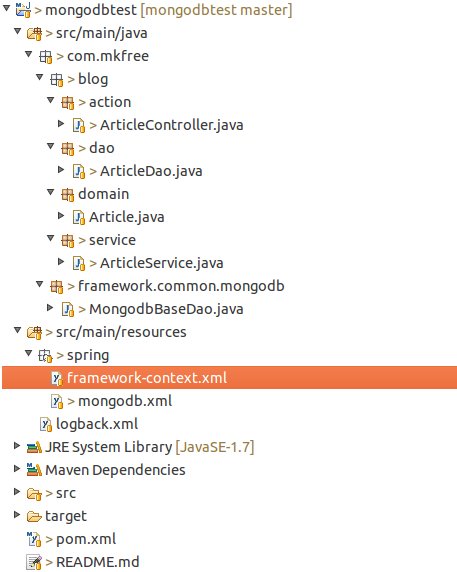The width and height of the screenshot is (457, 572).
Task: Click the logback.xml file icon
Action: [x=46, y=424]
